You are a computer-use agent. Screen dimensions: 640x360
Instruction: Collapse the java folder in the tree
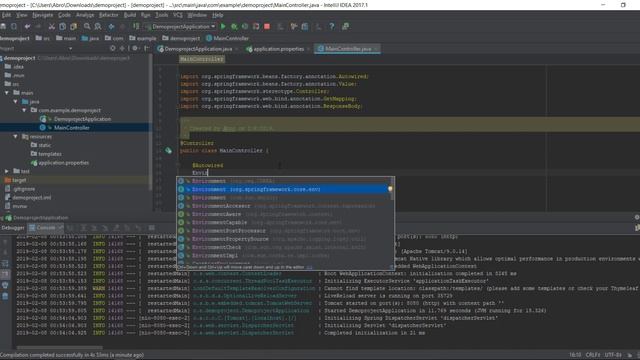click(x=16, y=101)
